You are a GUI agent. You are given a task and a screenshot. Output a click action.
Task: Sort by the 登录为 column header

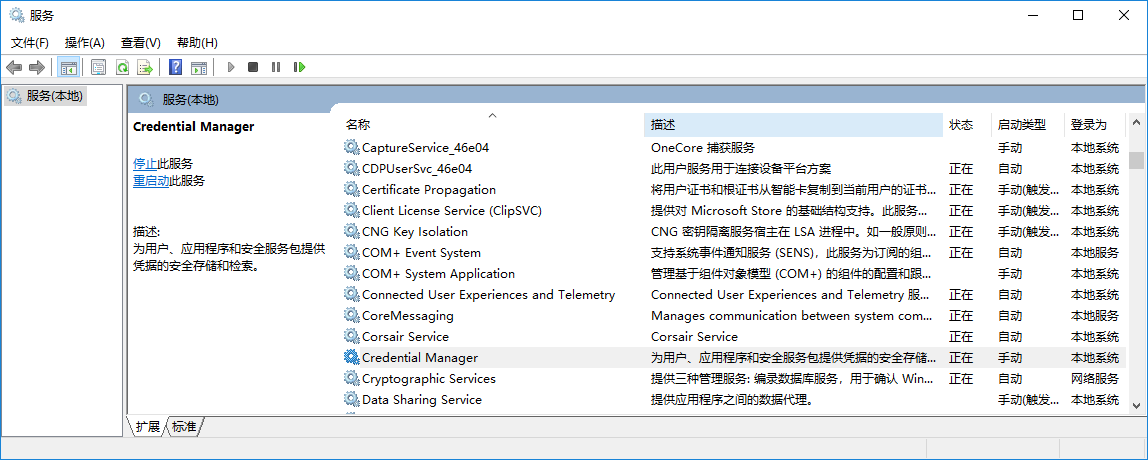(1095, 125)
